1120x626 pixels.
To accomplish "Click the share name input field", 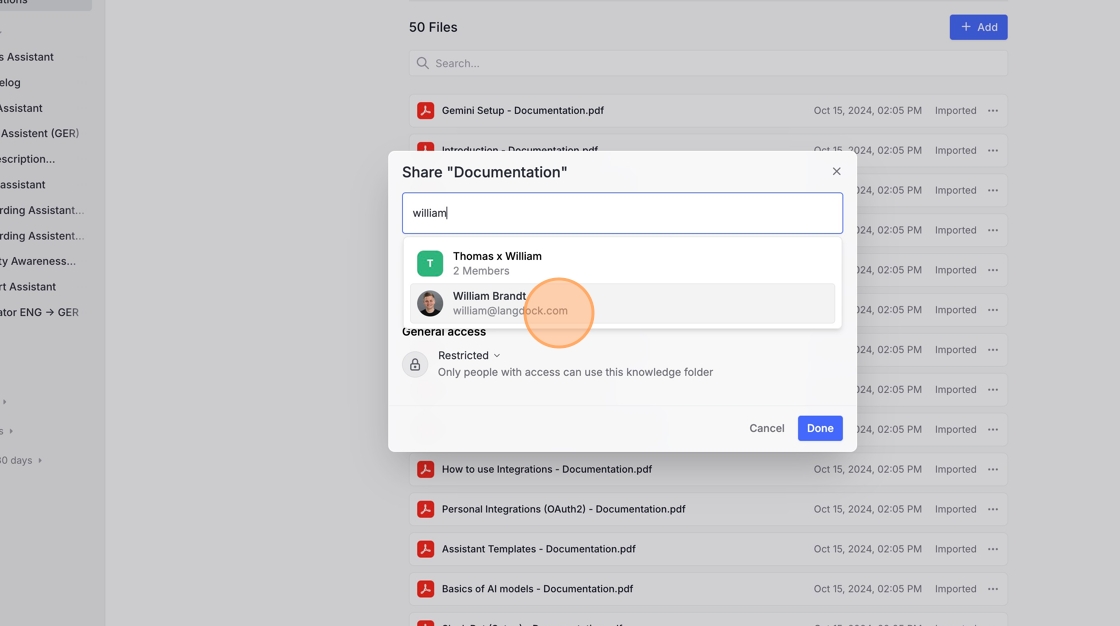I will click(x=622, y=213).
